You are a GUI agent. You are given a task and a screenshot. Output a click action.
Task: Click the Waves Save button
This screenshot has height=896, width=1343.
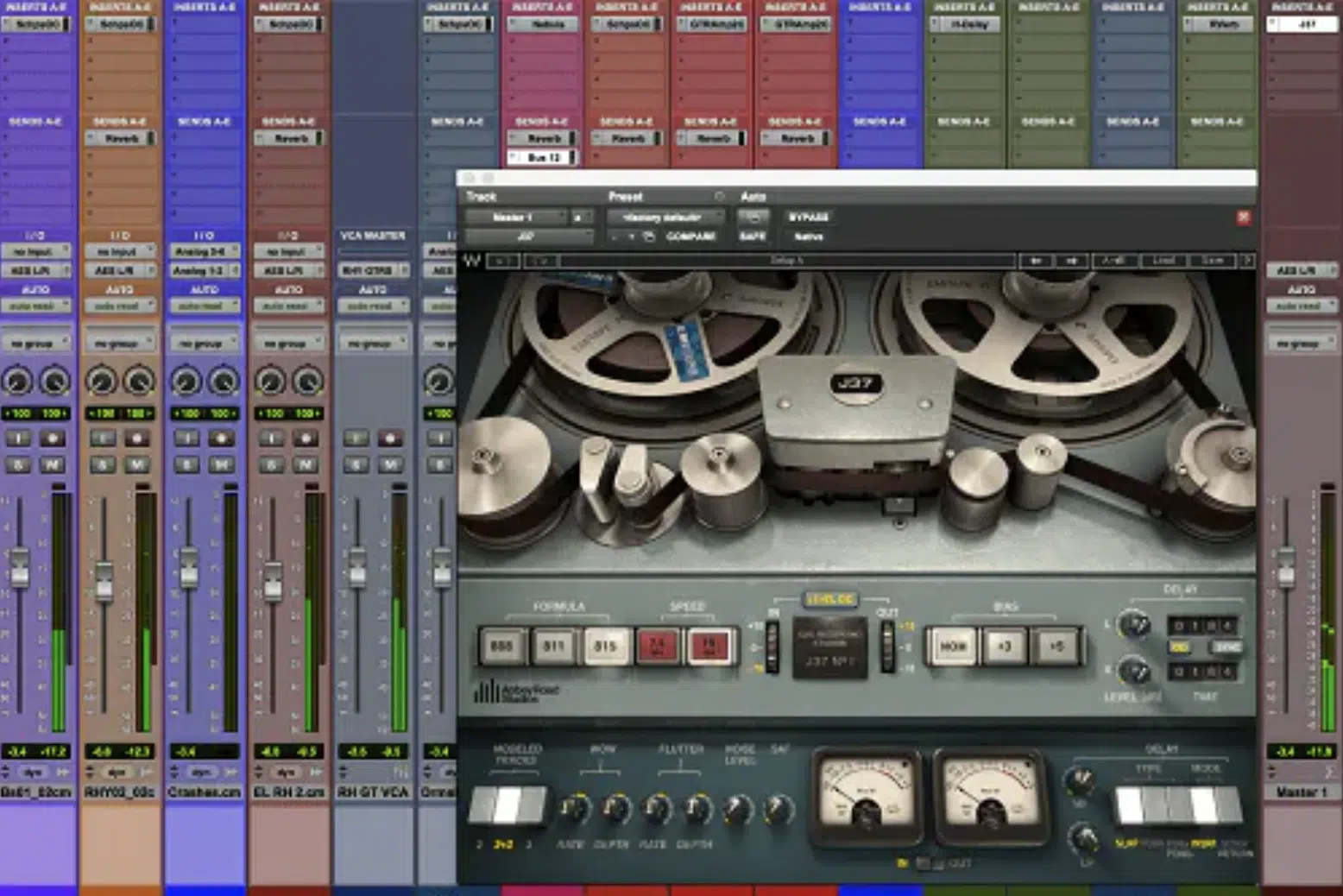1213,260
